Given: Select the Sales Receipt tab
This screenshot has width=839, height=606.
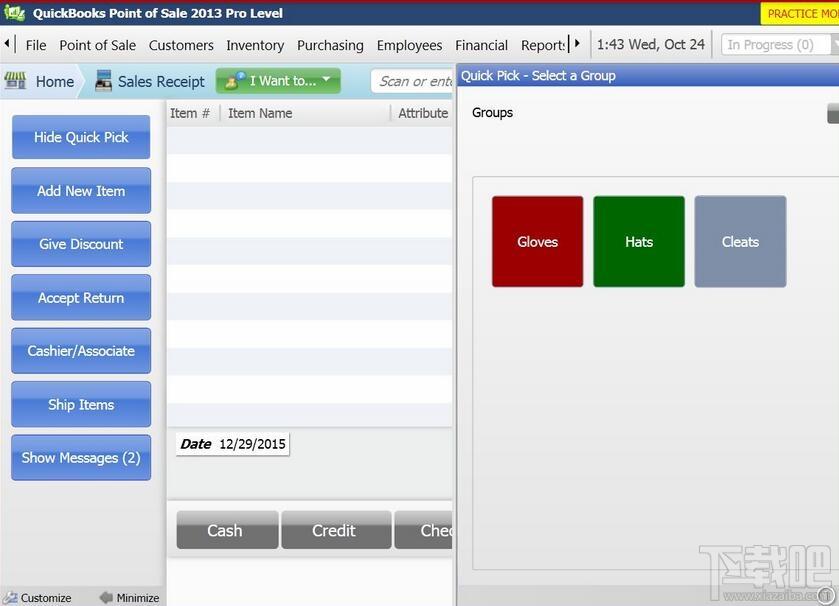Looking at the screenshot, I should click(161, 81).
